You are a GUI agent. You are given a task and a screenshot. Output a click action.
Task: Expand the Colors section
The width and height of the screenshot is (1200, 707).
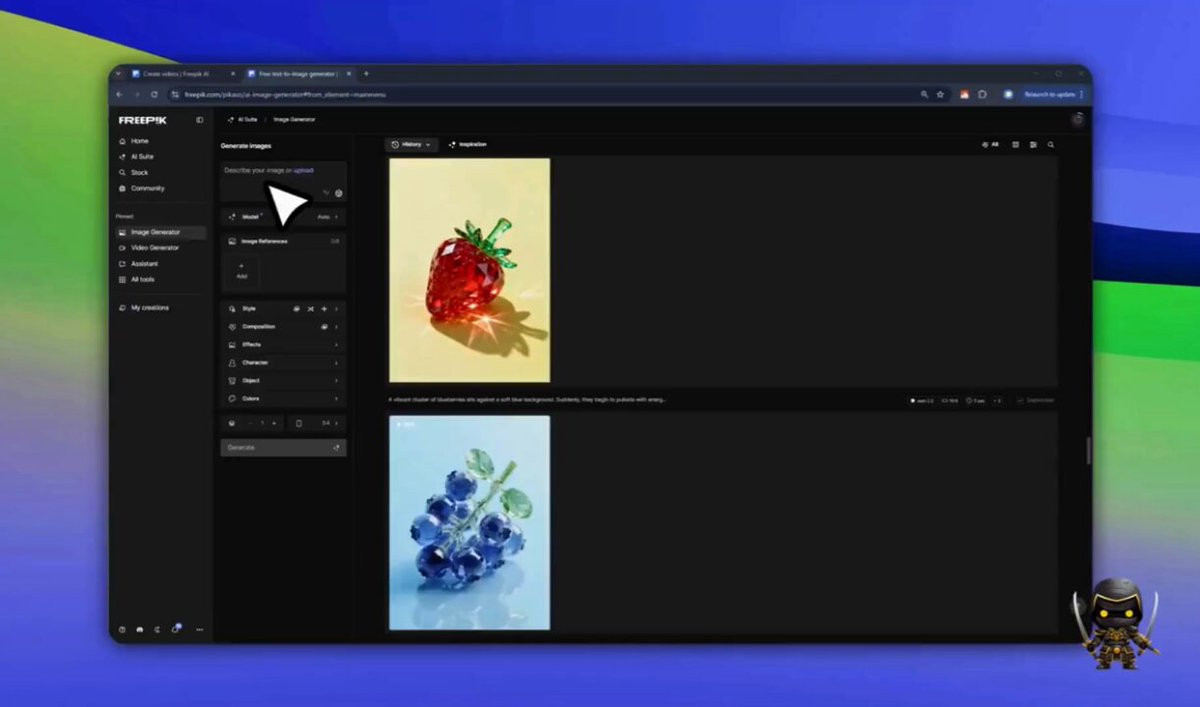pos(283,399)
